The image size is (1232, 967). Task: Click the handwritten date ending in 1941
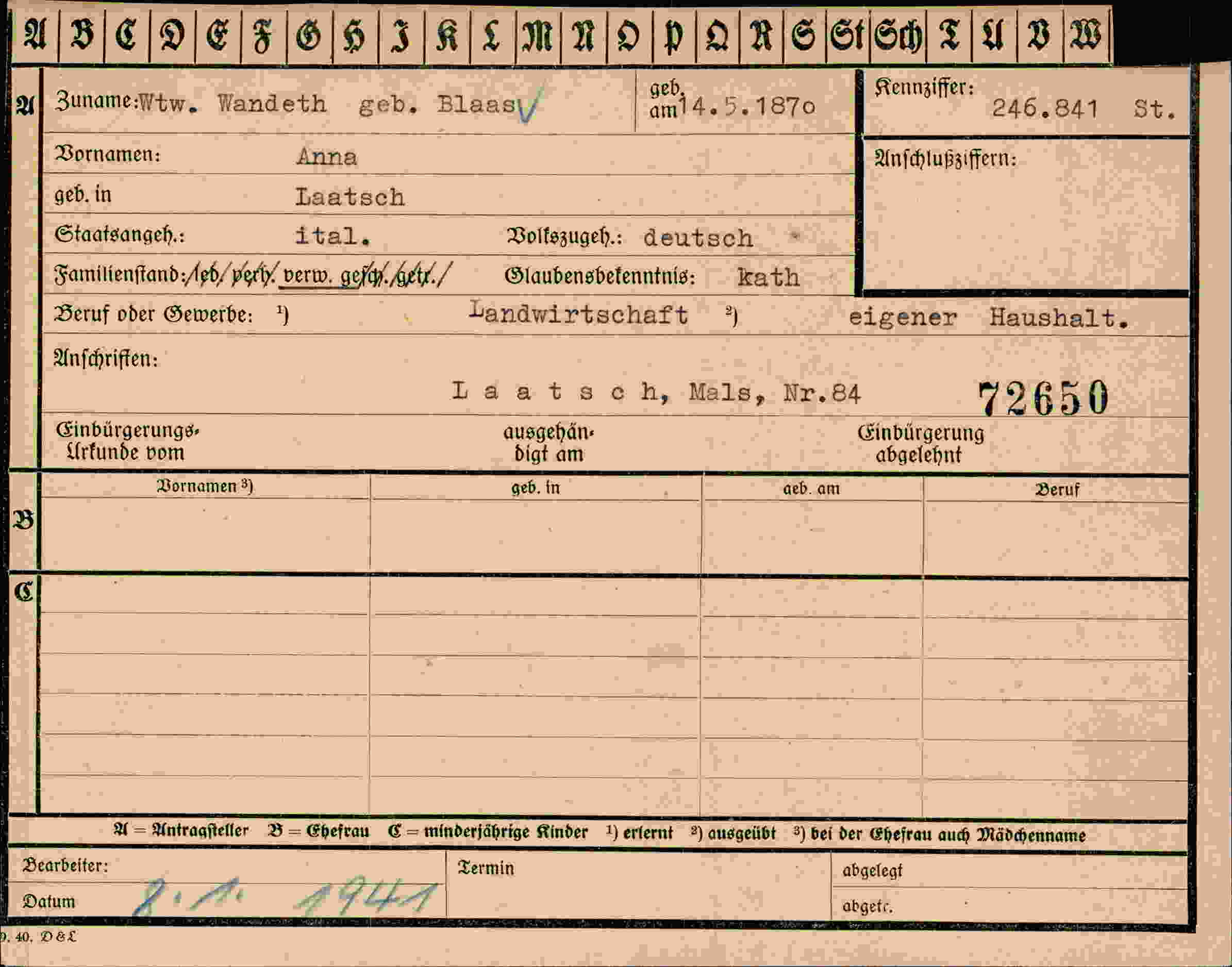pos(286,896)
